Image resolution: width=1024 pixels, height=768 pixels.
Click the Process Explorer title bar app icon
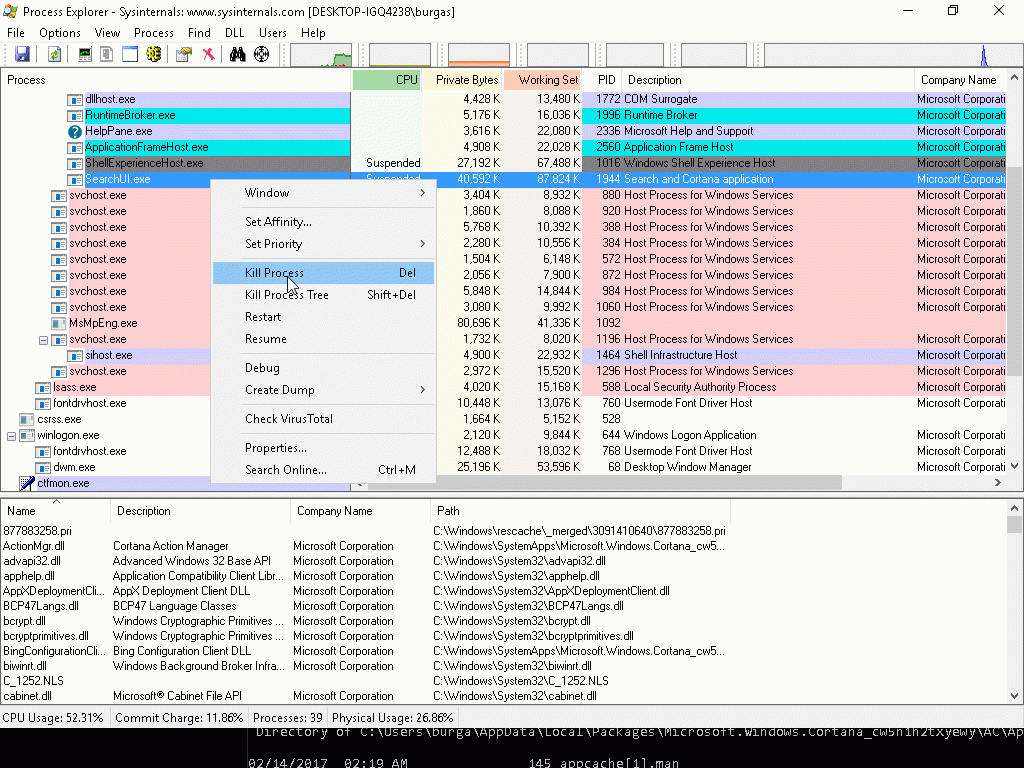pos(10,11)
